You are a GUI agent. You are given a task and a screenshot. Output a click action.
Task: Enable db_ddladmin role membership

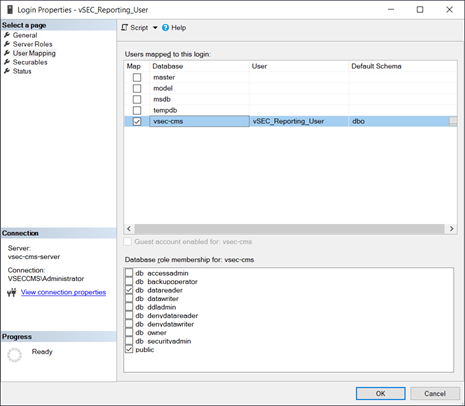[x=129, y=307]
